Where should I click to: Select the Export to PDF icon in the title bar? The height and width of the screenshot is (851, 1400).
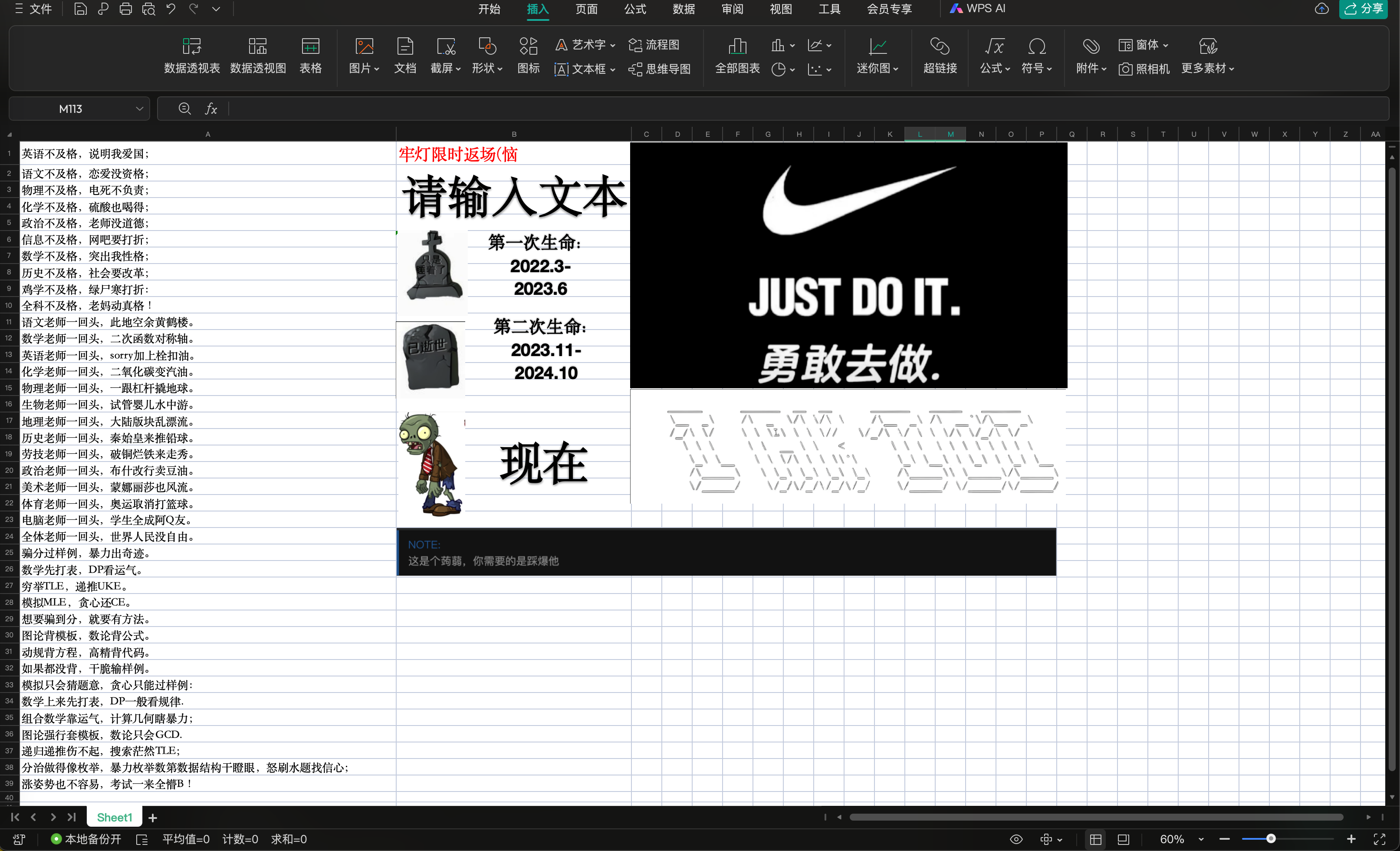pyautogui.click(x=103, y=9)
